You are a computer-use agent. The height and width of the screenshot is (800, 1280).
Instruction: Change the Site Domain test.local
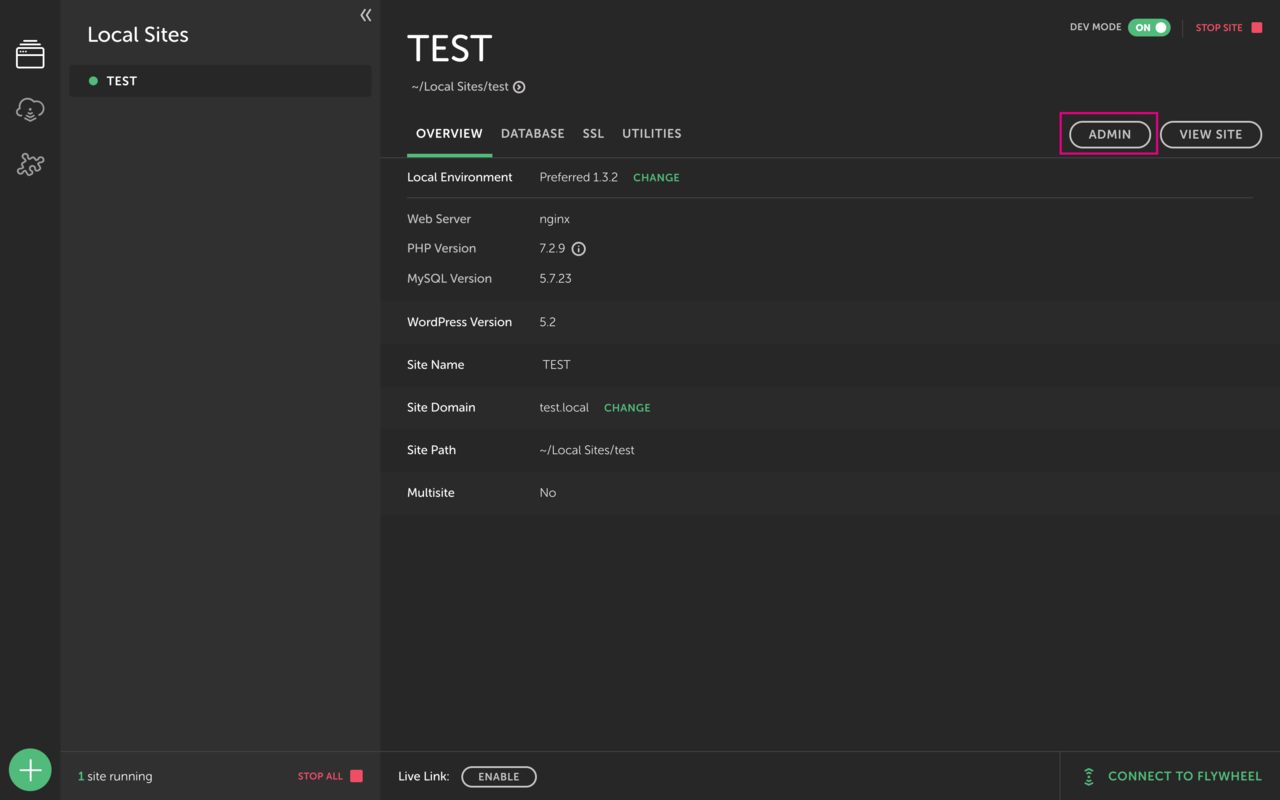[x=627, y=408]
